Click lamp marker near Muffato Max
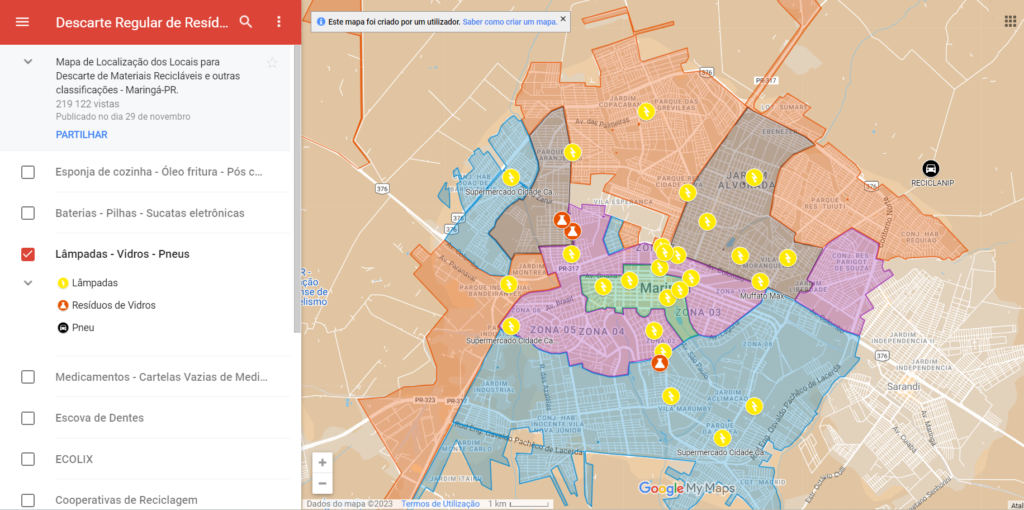This screenshot has width=1024, height=510. pos(760,281)
